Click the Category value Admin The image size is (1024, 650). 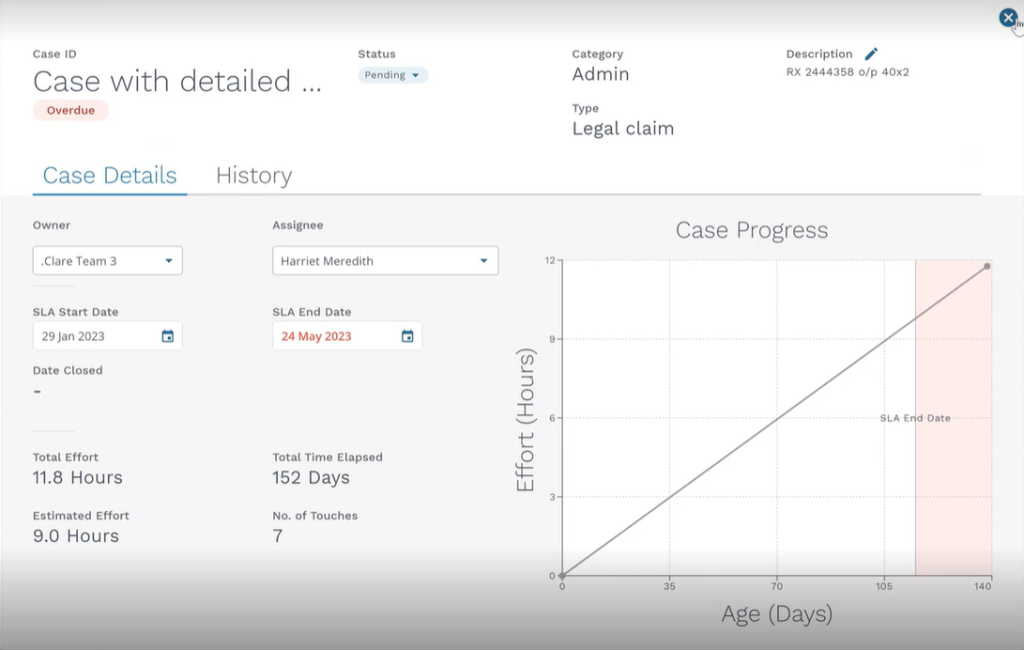(601, 74)
